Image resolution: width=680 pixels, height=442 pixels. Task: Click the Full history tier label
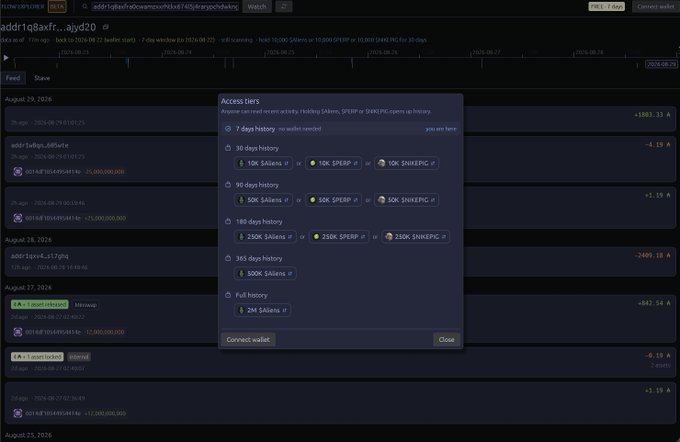tap(252, 295)
